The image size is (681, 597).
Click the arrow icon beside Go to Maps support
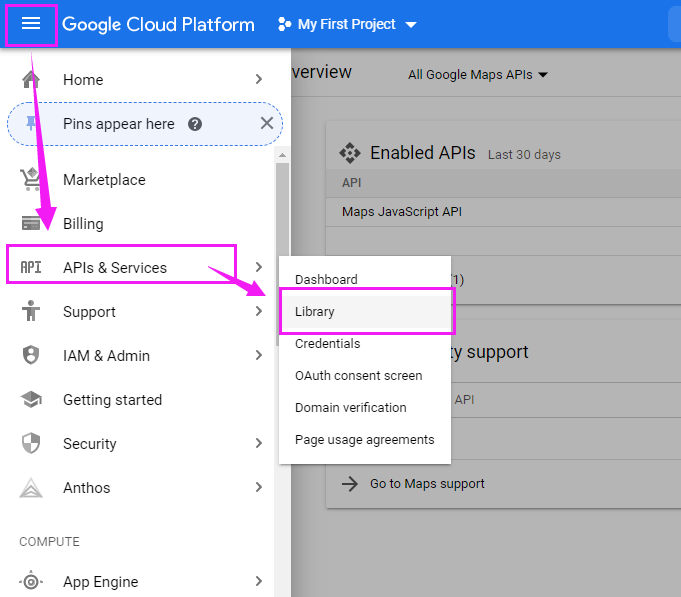click(350, 483)
